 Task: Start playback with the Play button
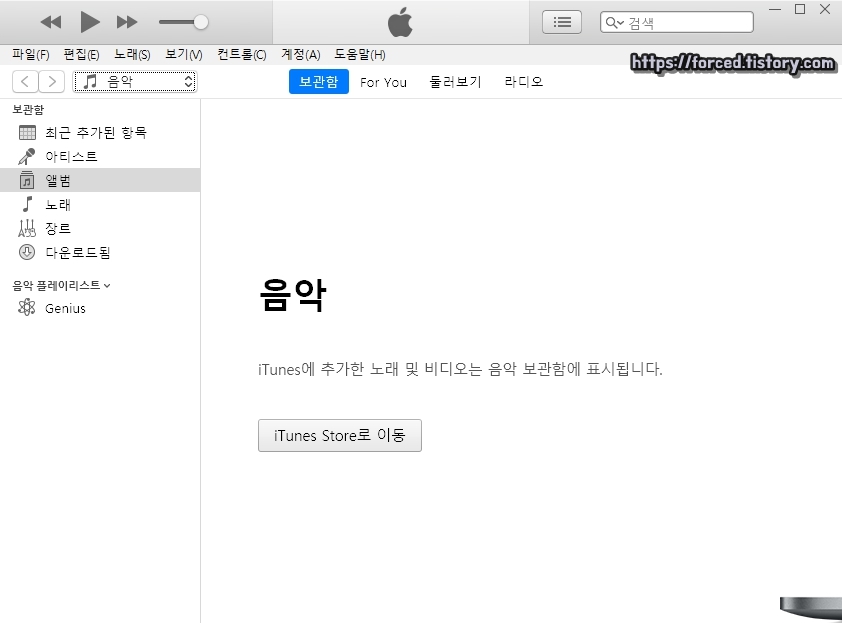pos(90,22)
